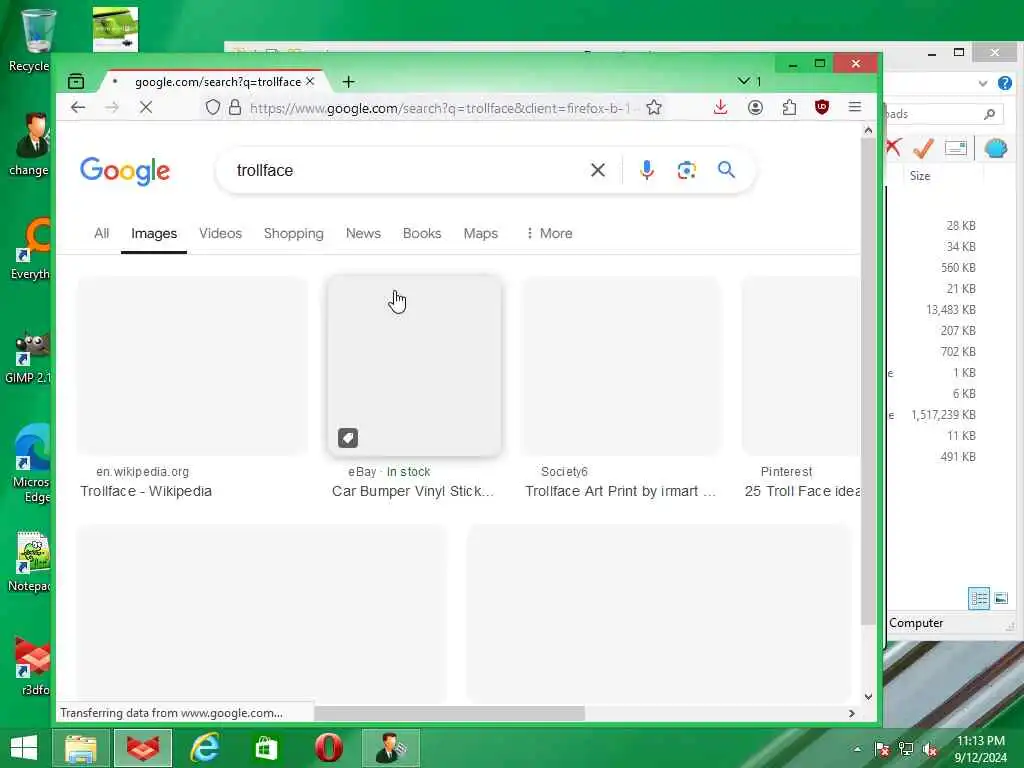Viewport: 1024px width, 768px height.
Task: Open Trollface - Wikipedia result
Action: click(146, 491)
